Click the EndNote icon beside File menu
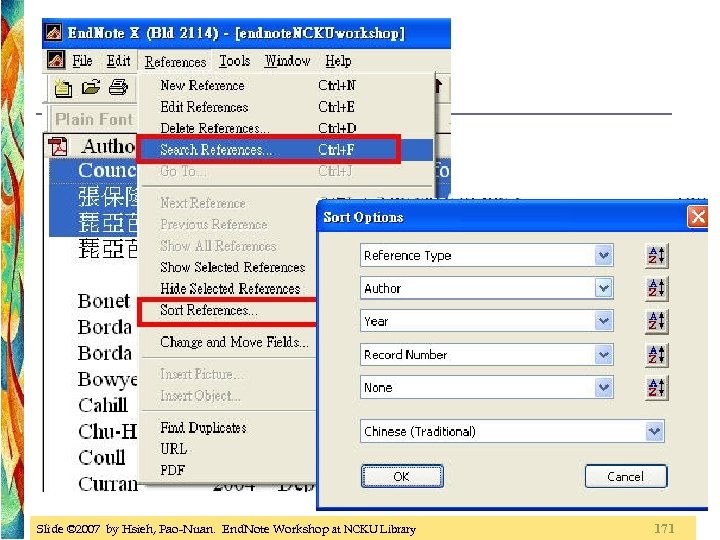The height and width of the screenshot is (540, 720). coord(56,60)
